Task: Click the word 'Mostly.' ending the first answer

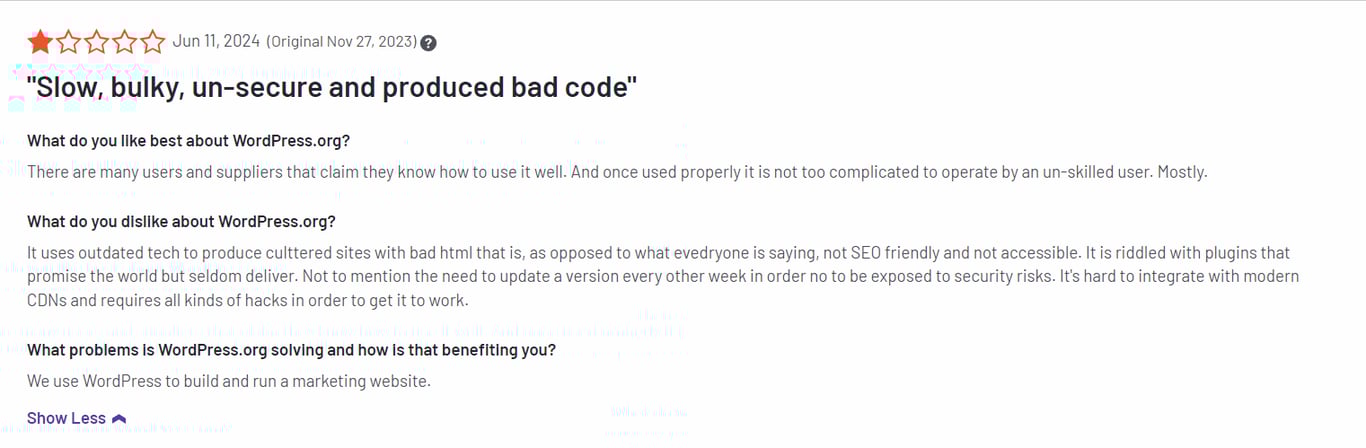Action: click(x=1182, y=172)
